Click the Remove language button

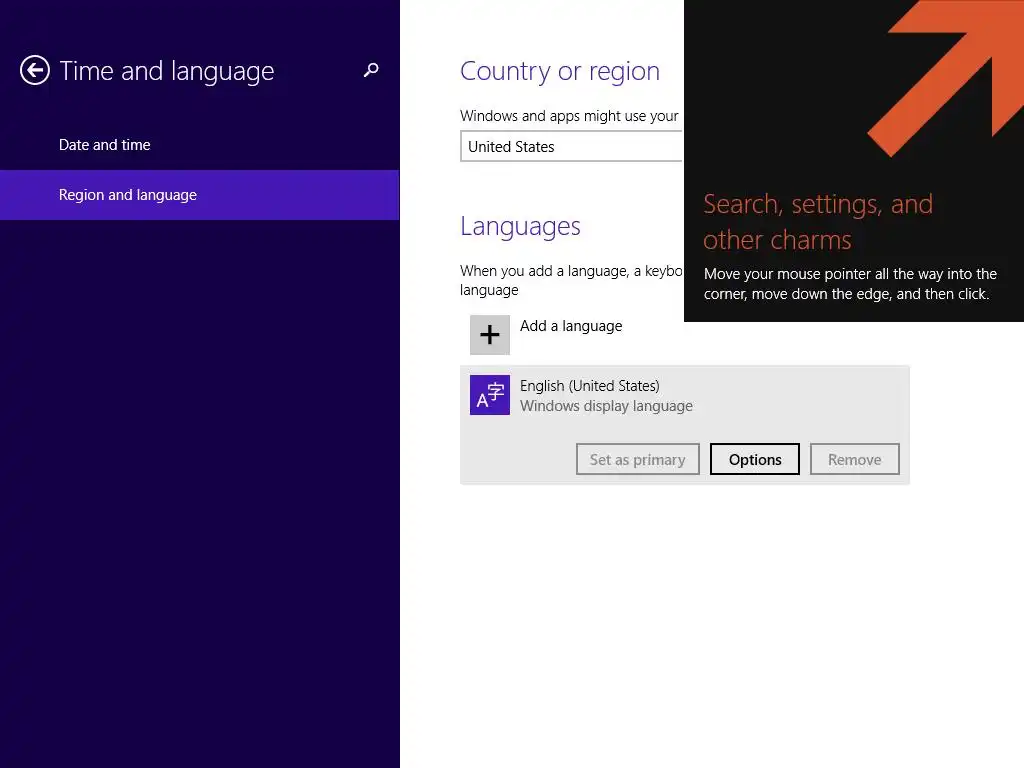pos(854,459)
